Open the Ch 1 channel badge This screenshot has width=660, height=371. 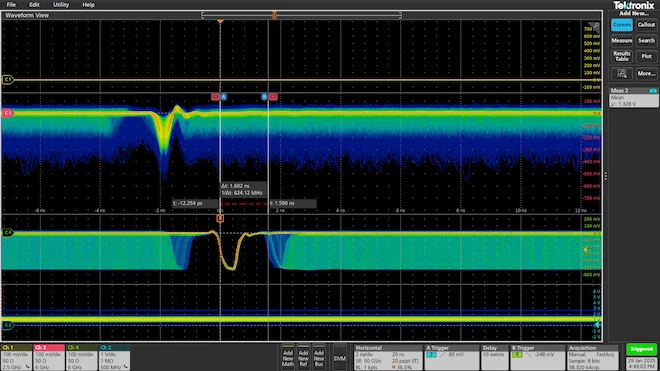tap(16, 357)
